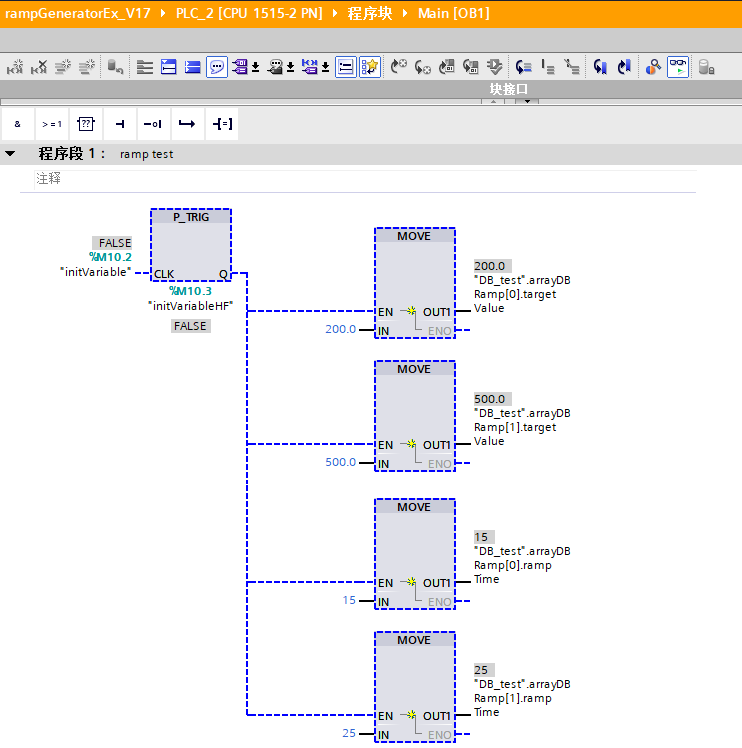The width and height of the screenshot is (742, 748).
Task: Insert input connection from favorites
Action: (120, 124)
